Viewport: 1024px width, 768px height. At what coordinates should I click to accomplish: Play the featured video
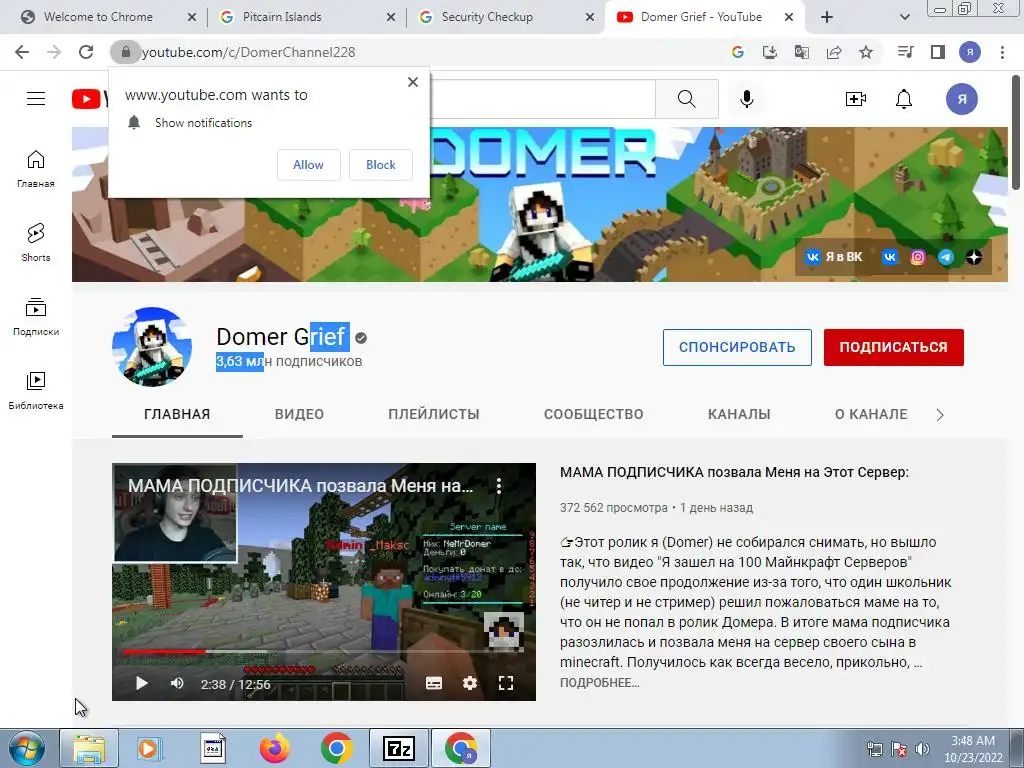coord(142,683)
